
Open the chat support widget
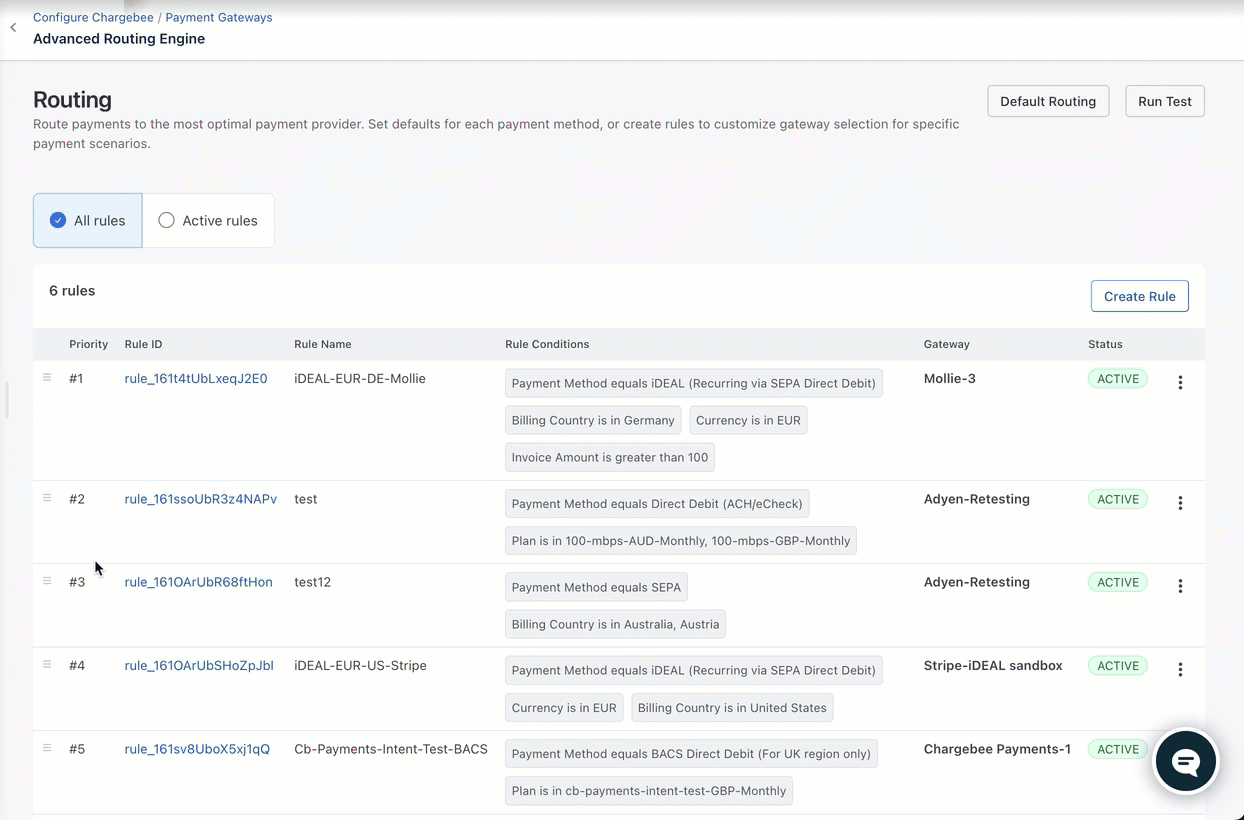coord(1185,761)
